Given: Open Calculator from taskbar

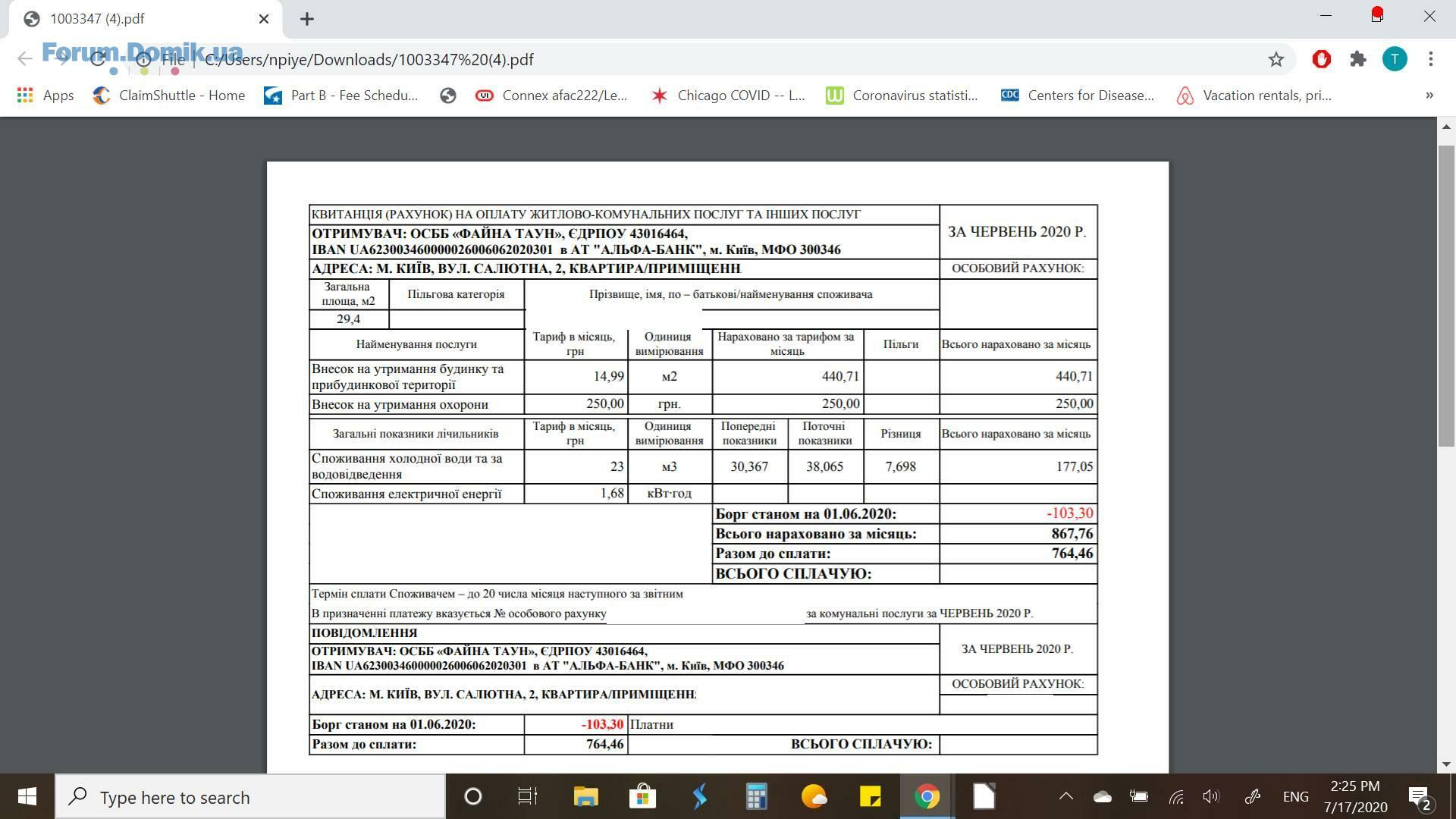Looking at the screenshot, I should [756, 796].
